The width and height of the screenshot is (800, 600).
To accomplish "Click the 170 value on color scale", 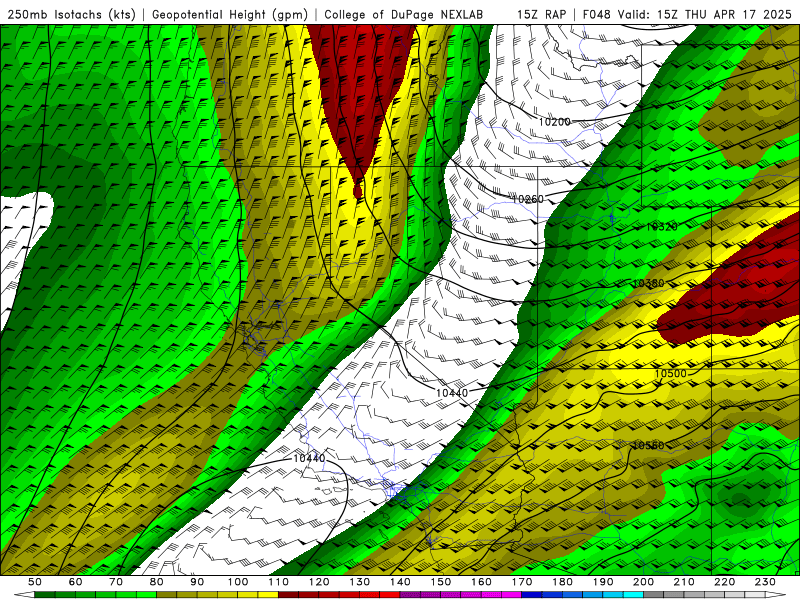I will coord(522,582).
